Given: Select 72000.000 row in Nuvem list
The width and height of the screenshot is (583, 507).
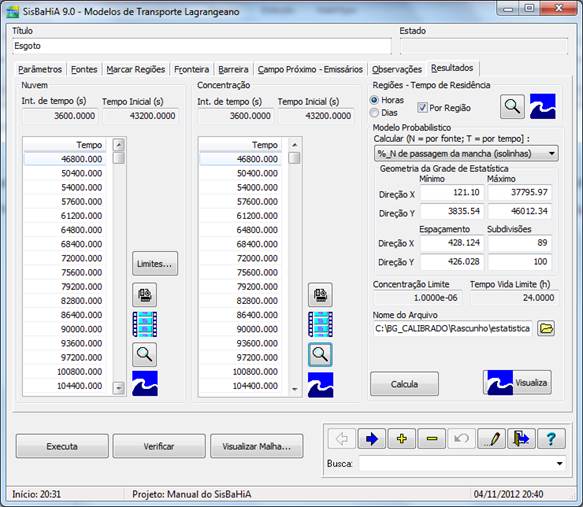Looking at the screenshot, I should point(65,258).
